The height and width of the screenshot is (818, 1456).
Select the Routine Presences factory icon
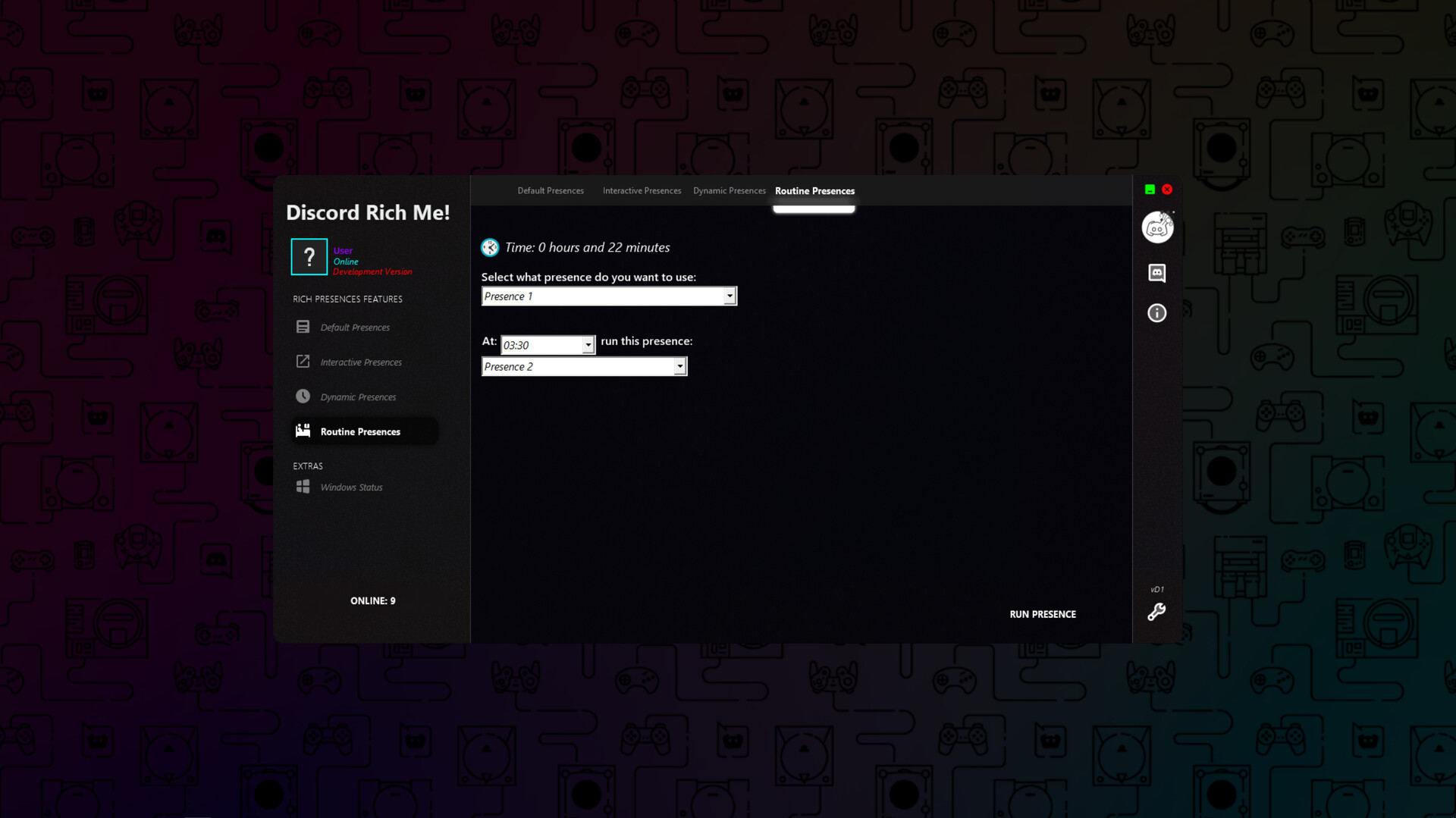(303, 430)
